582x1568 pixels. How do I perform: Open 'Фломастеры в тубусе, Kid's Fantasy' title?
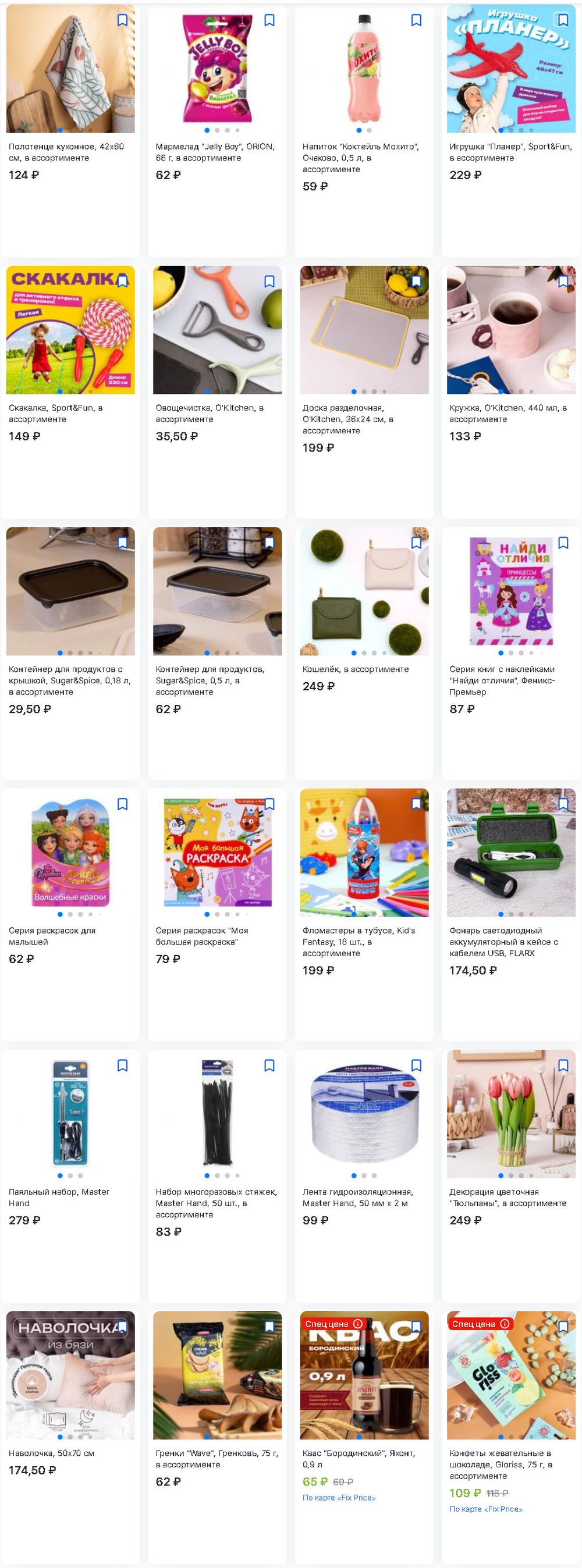[359, 942]
